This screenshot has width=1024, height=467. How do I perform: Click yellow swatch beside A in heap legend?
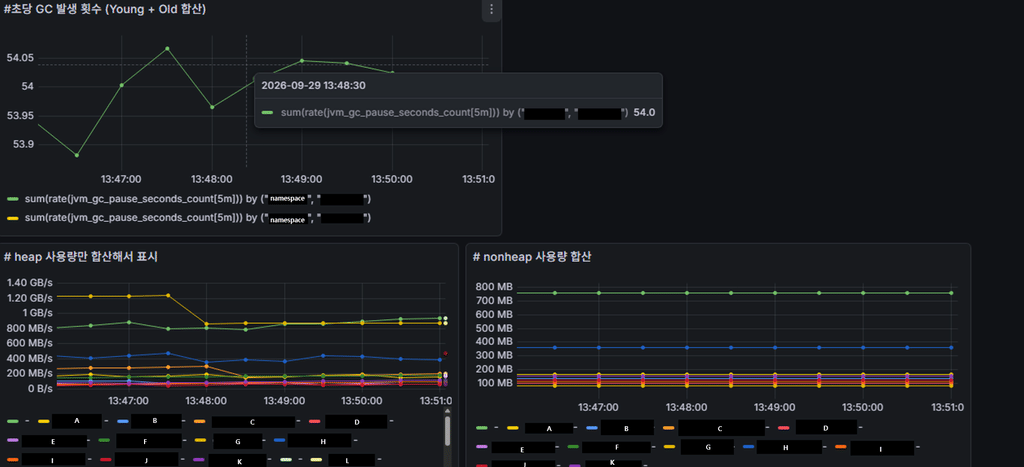point(44,421)
